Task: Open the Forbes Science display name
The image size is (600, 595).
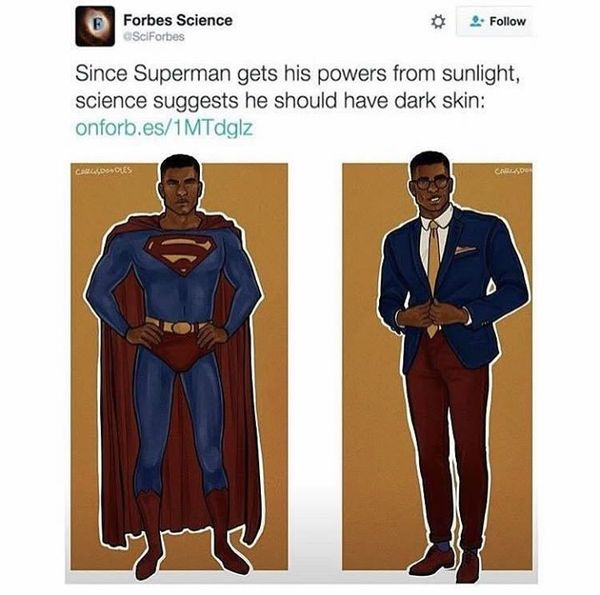Action: (178, 20)
